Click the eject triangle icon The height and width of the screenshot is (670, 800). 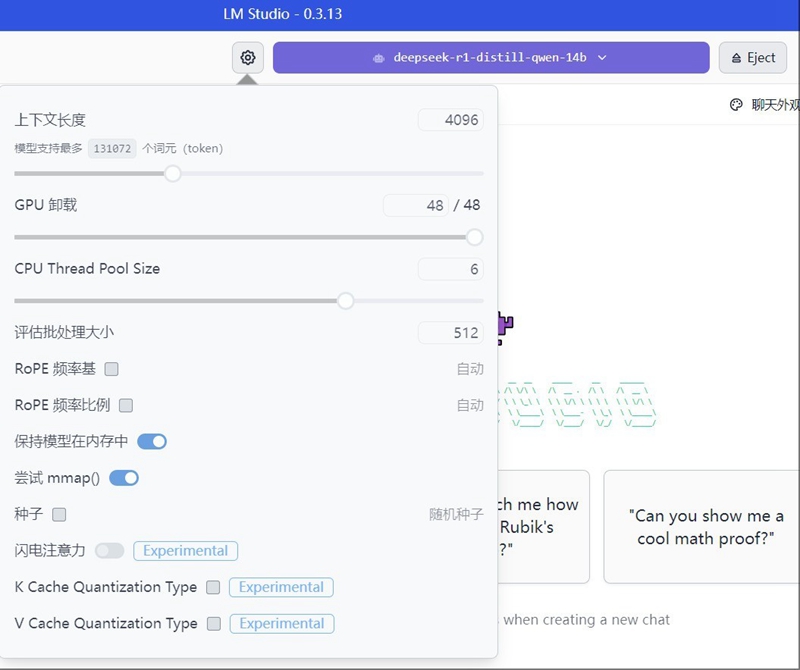(736, 58)
